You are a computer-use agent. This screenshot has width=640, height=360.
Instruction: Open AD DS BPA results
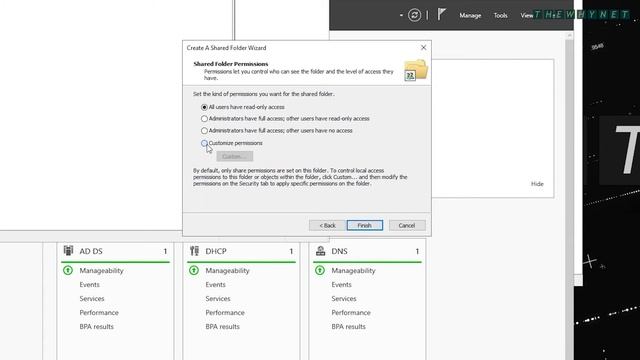(97, 327)
